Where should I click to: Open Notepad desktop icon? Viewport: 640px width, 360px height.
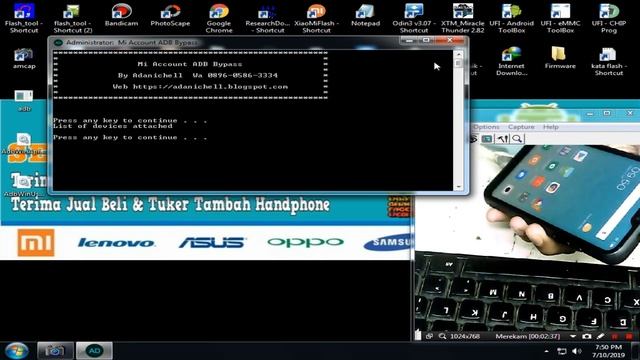click(365, 15)
